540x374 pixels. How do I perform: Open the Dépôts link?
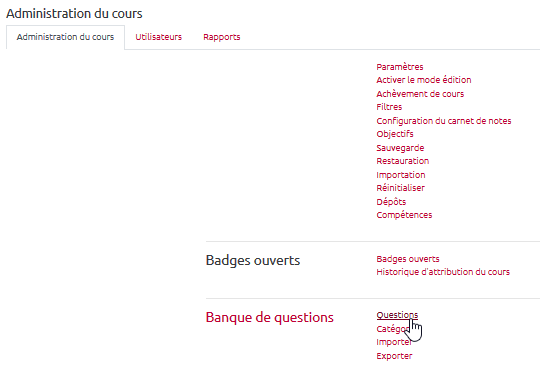(x=391, y=202)
